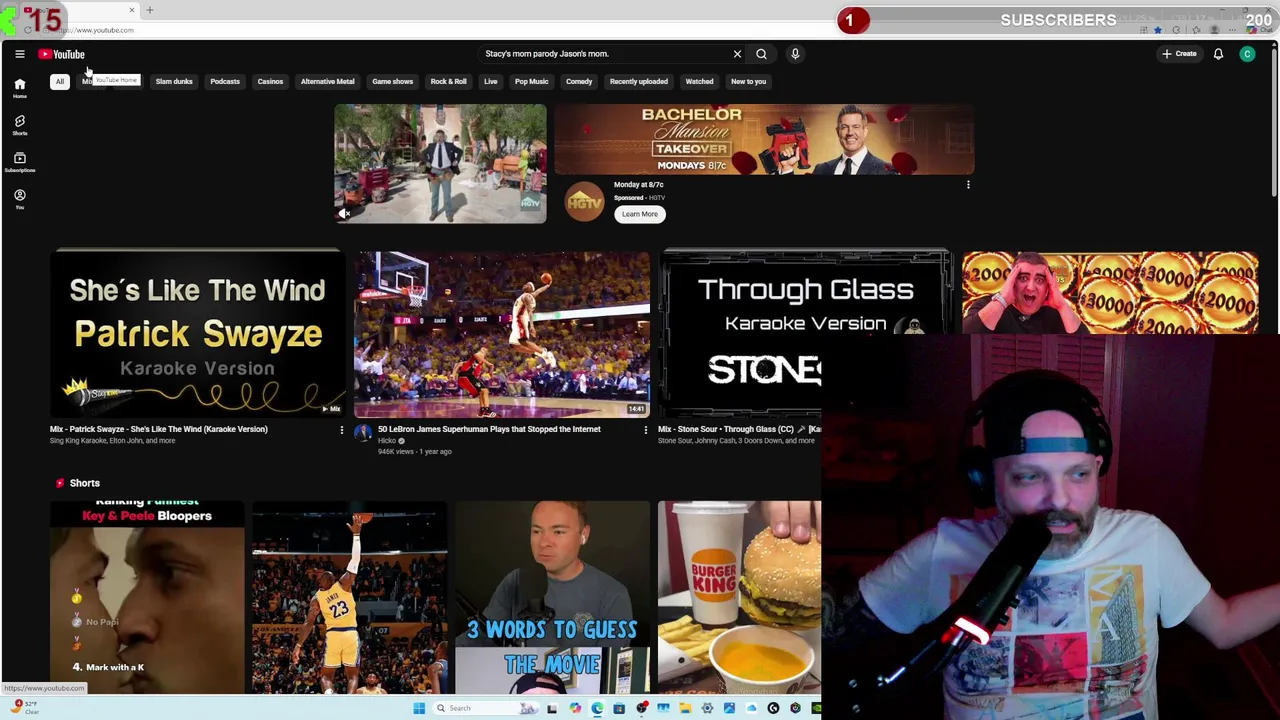
Task: Open the HGTV ad video preview
Action: [440, 163]
